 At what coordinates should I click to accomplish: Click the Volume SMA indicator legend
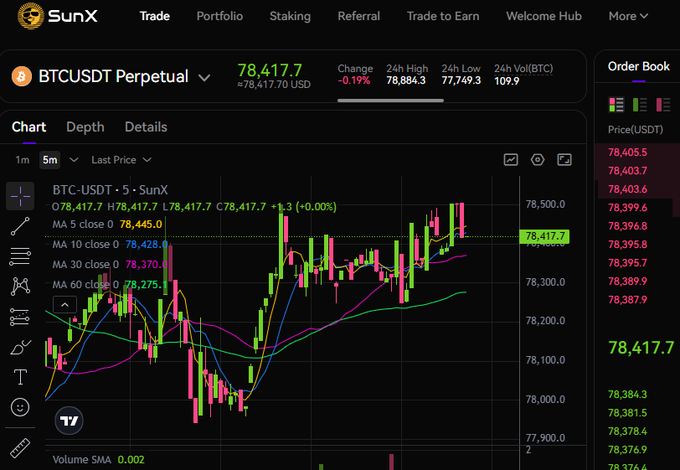coord(98,460)
